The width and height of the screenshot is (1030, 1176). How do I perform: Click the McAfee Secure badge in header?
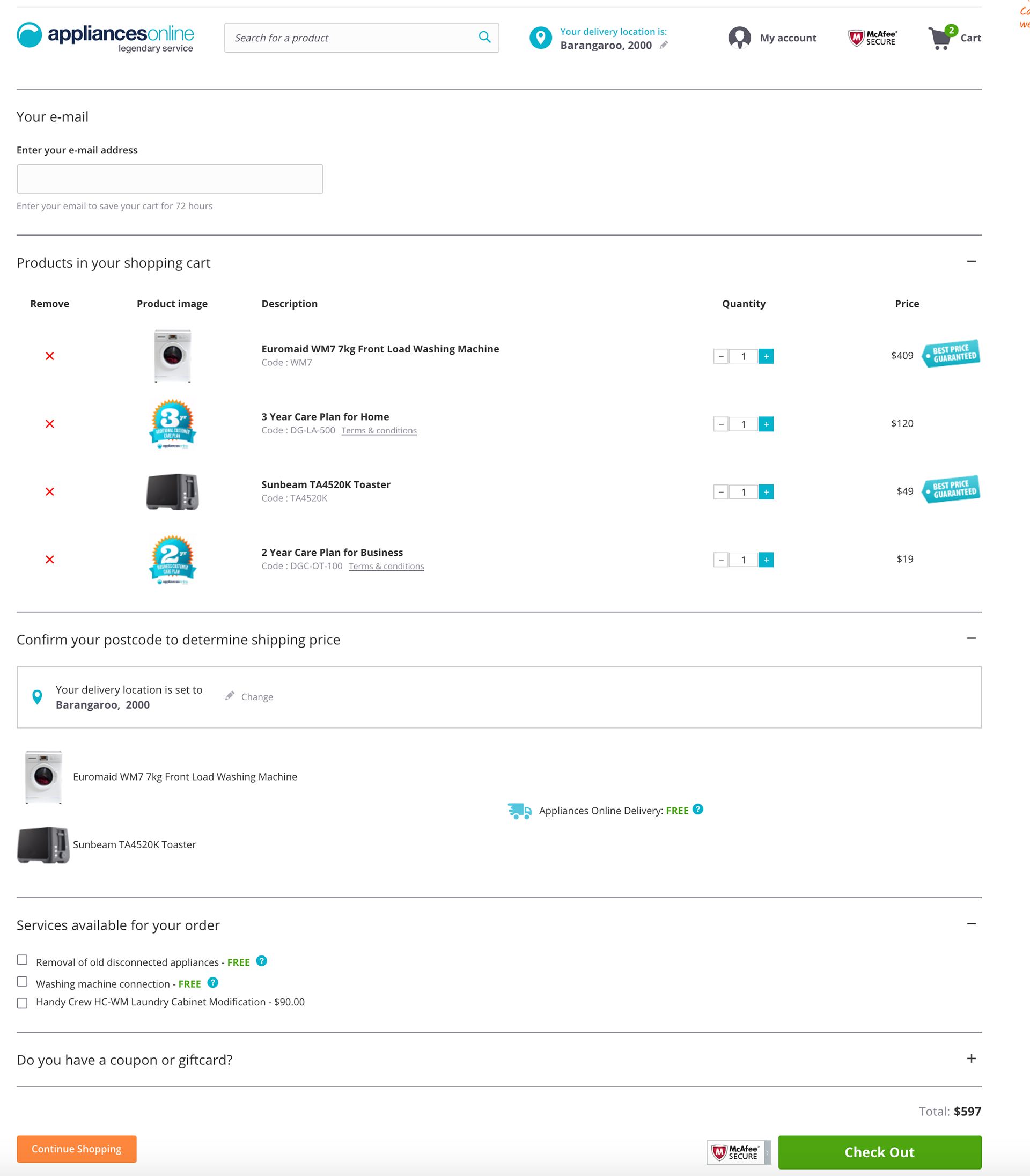click(x=872, y=38)
